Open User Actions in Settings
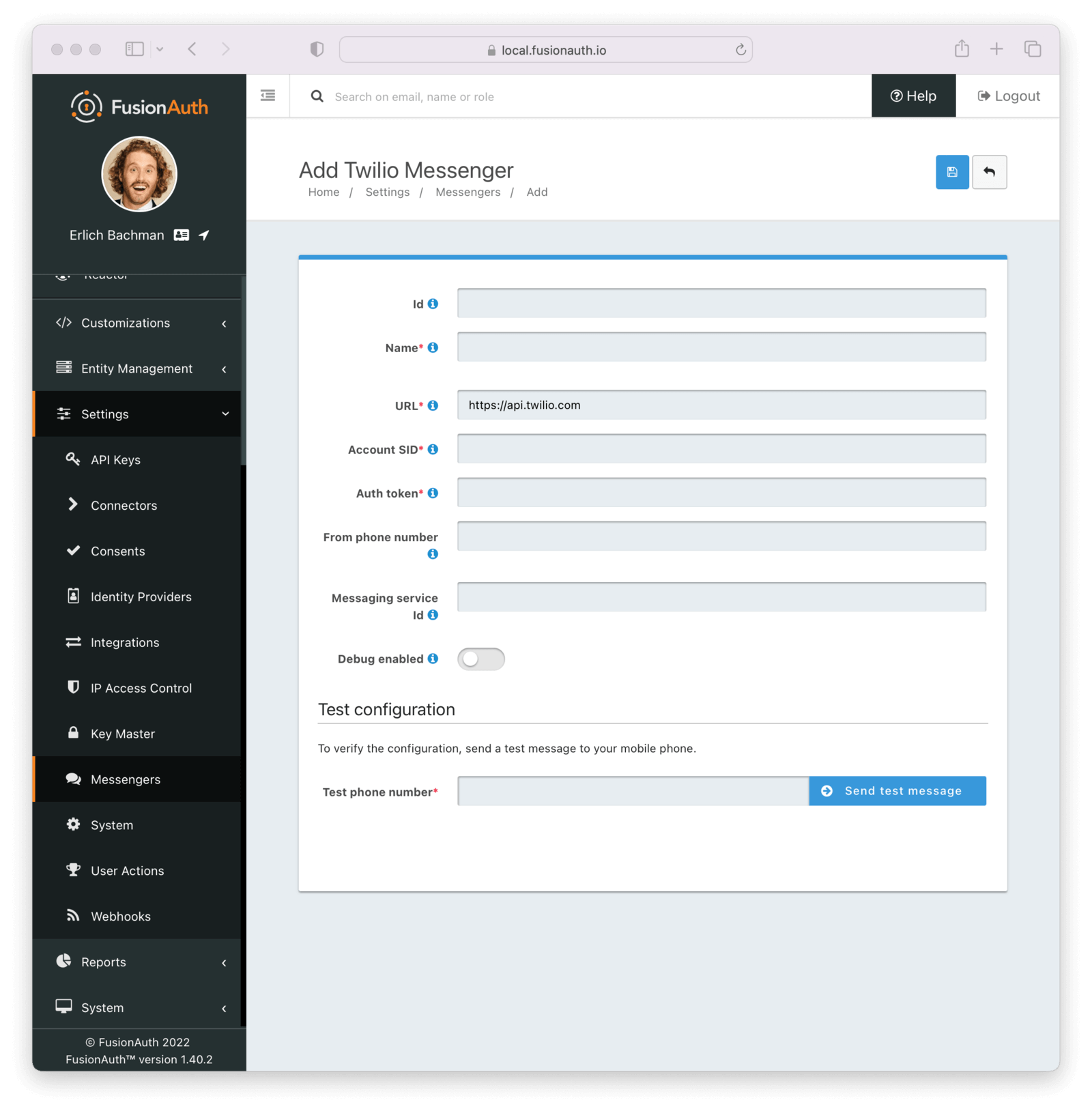 click(x=136, y=871)
